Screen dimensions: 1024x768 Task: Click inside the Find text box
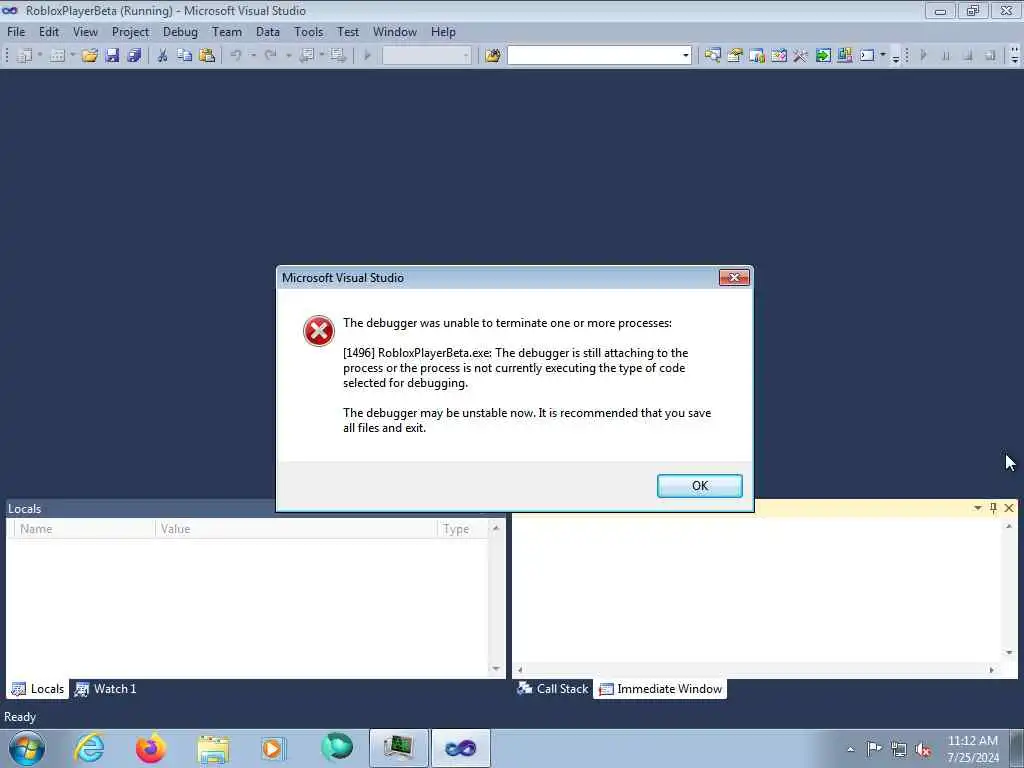pyautogui.click(x=594, y=56)
